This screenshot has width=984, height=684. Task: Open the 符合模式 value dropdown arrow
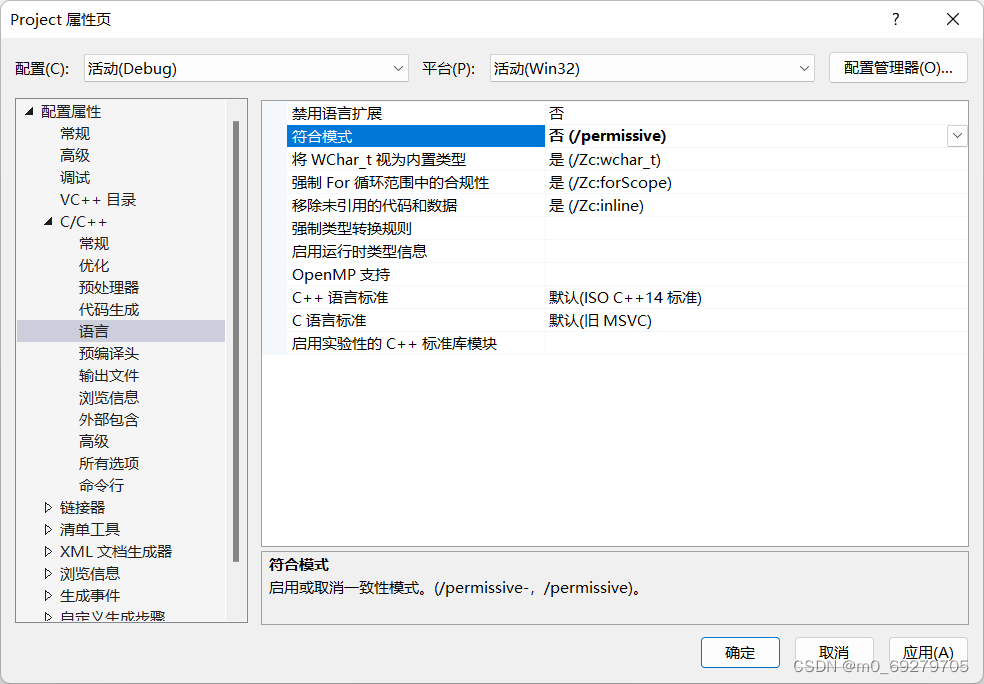click(x=957, y=135)
